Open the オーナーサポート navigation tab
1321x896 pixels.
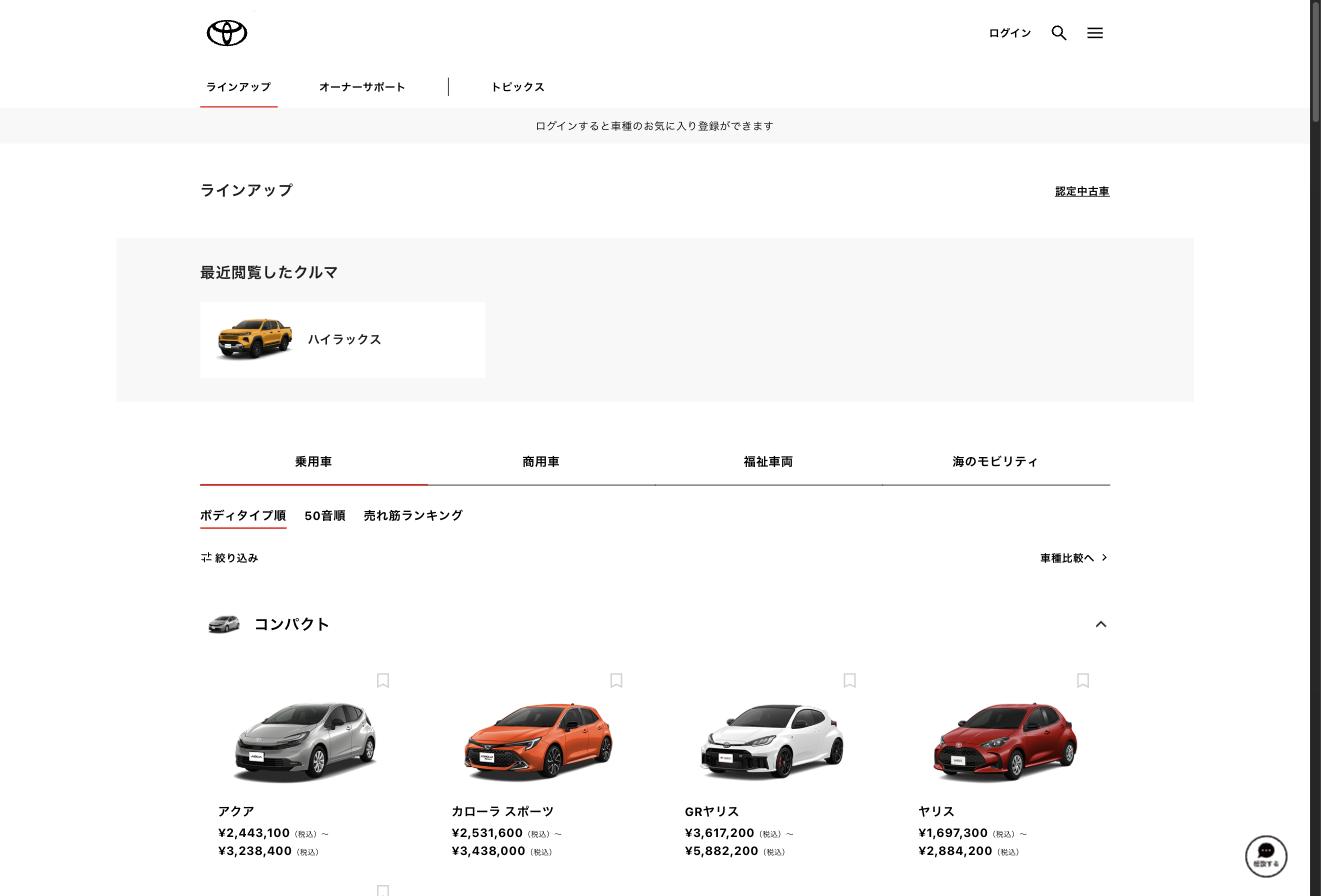362,87
